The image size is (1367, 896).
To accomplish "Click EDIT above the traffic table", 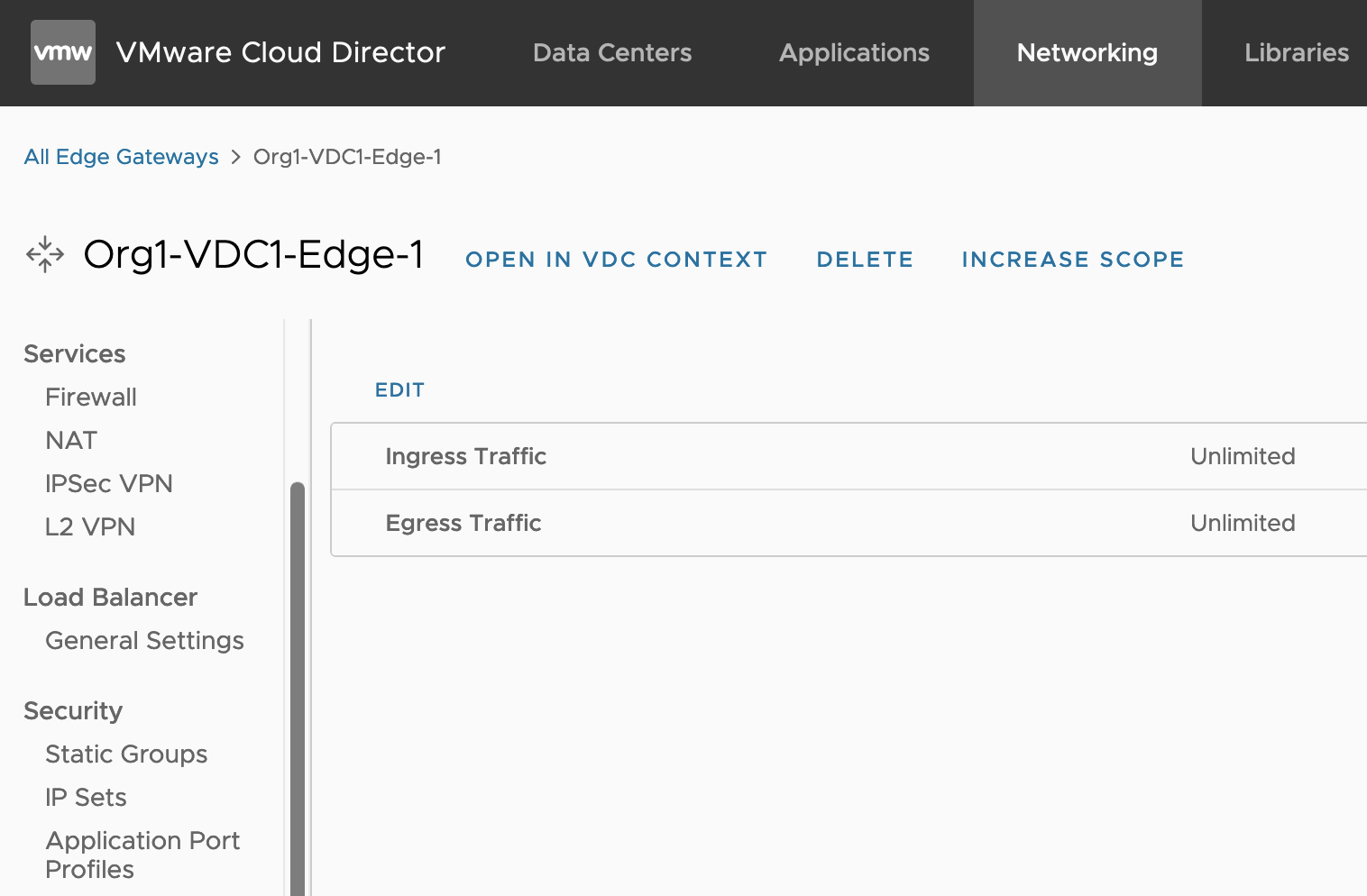I will pos(399,390).
